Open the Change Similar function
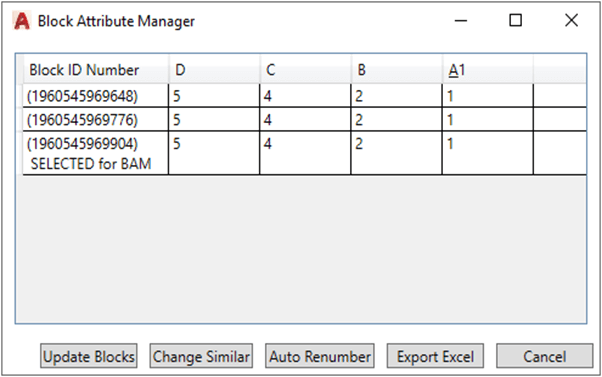Image resolution: width=602 pixels, height=377 pixels. click(201, 356)
